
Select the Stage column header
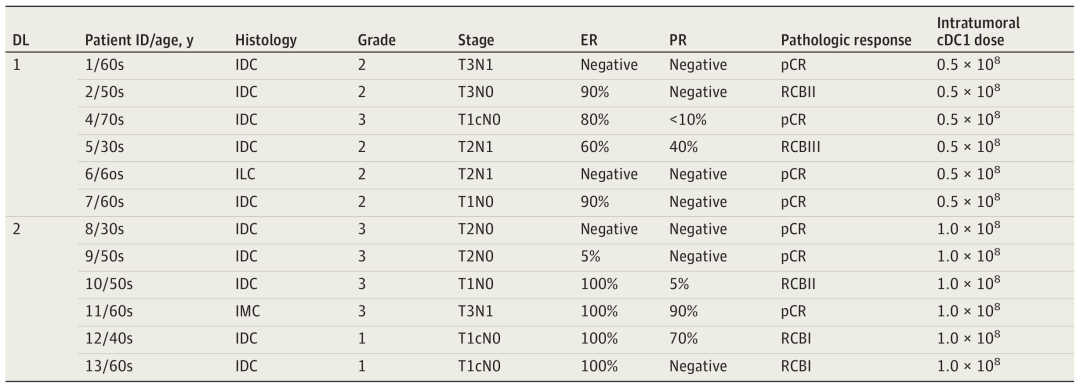tap(476, 41)
